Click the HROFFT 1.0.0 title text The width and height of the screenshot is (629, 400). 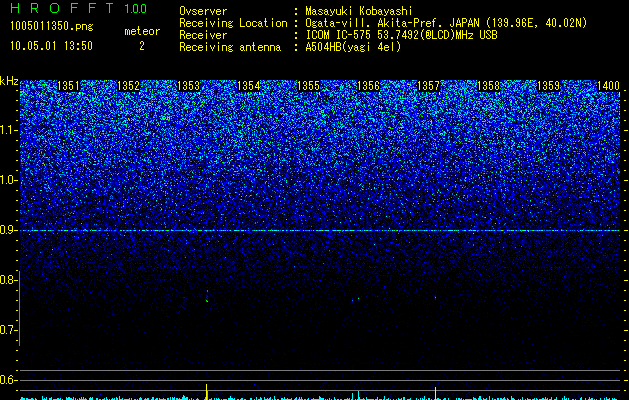(78, 8)
